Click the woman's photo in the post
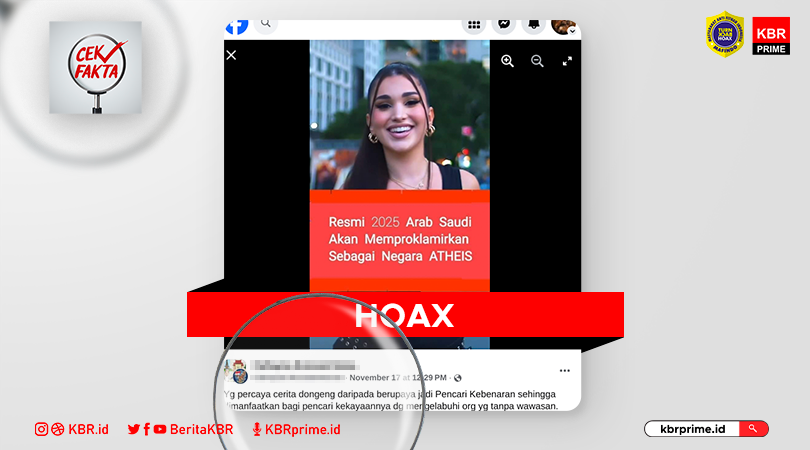 400,115
